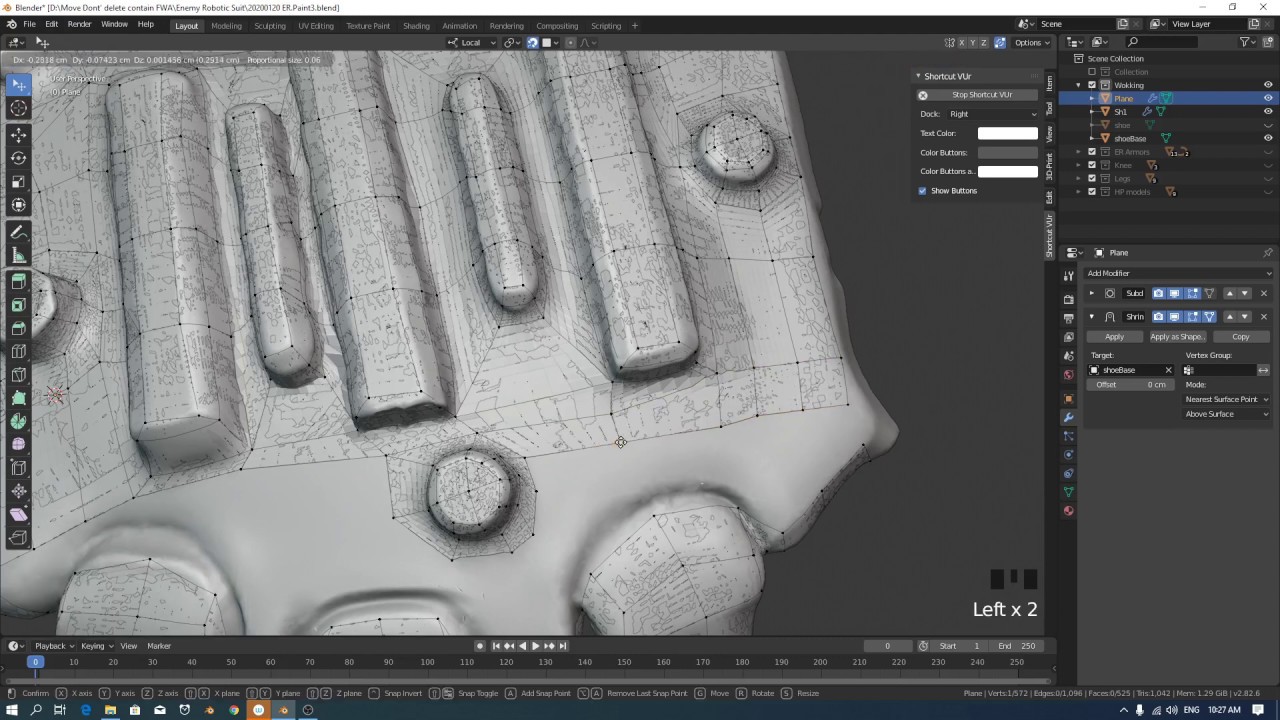Hide the Sh1 object via eye icon
Viewport: 1280px width, 720px height.
1268,112
